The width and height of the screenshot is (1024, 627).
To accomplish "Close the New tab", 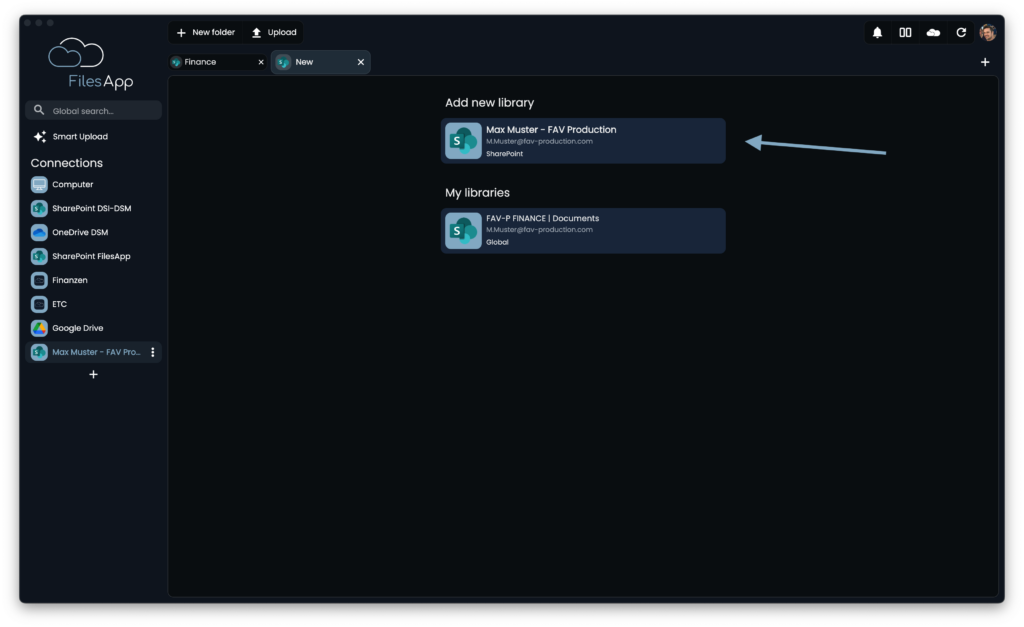I will point(360,62).
